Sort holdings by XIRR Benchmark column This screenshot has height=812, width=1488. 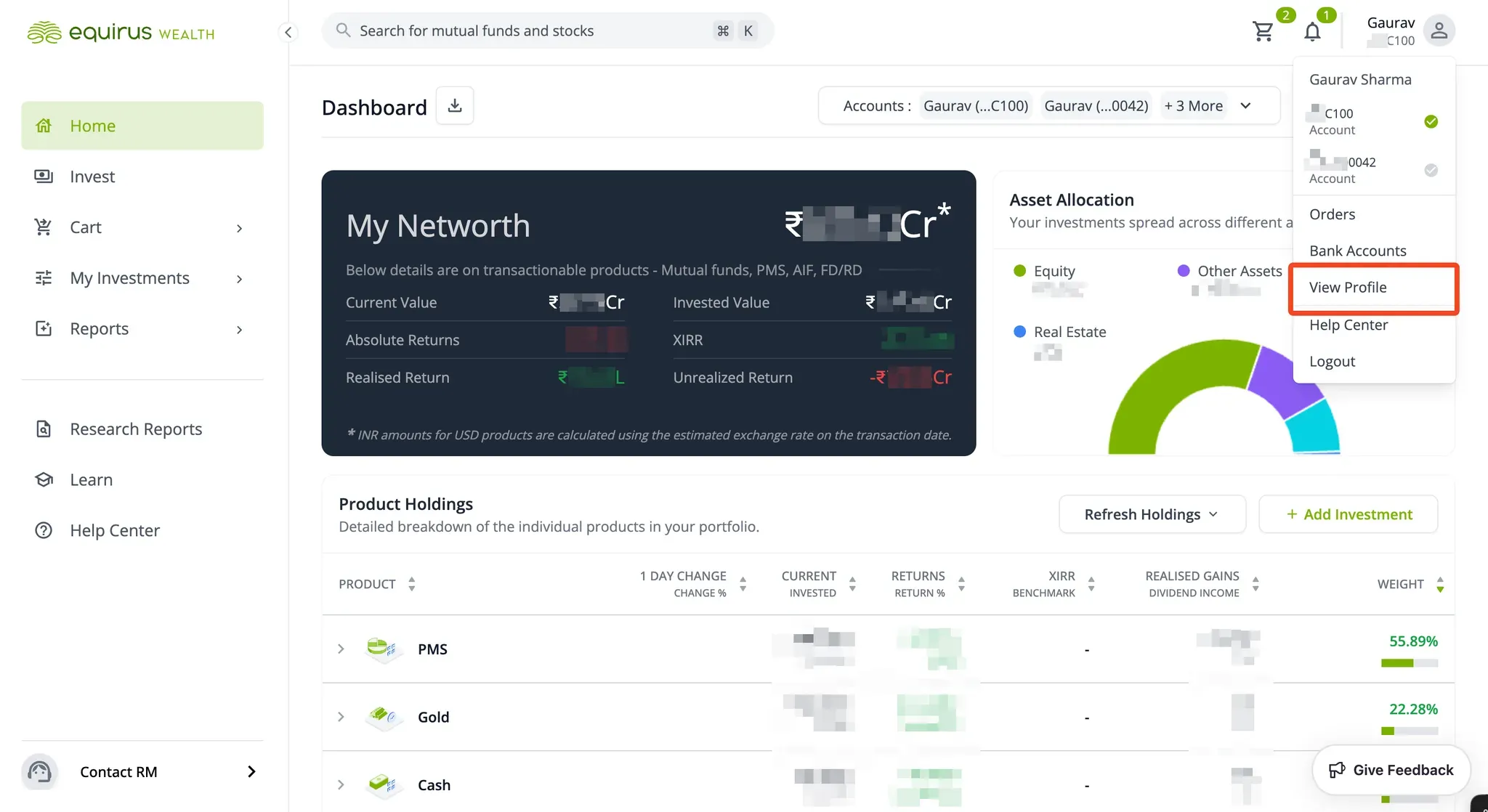[1091, 584]
